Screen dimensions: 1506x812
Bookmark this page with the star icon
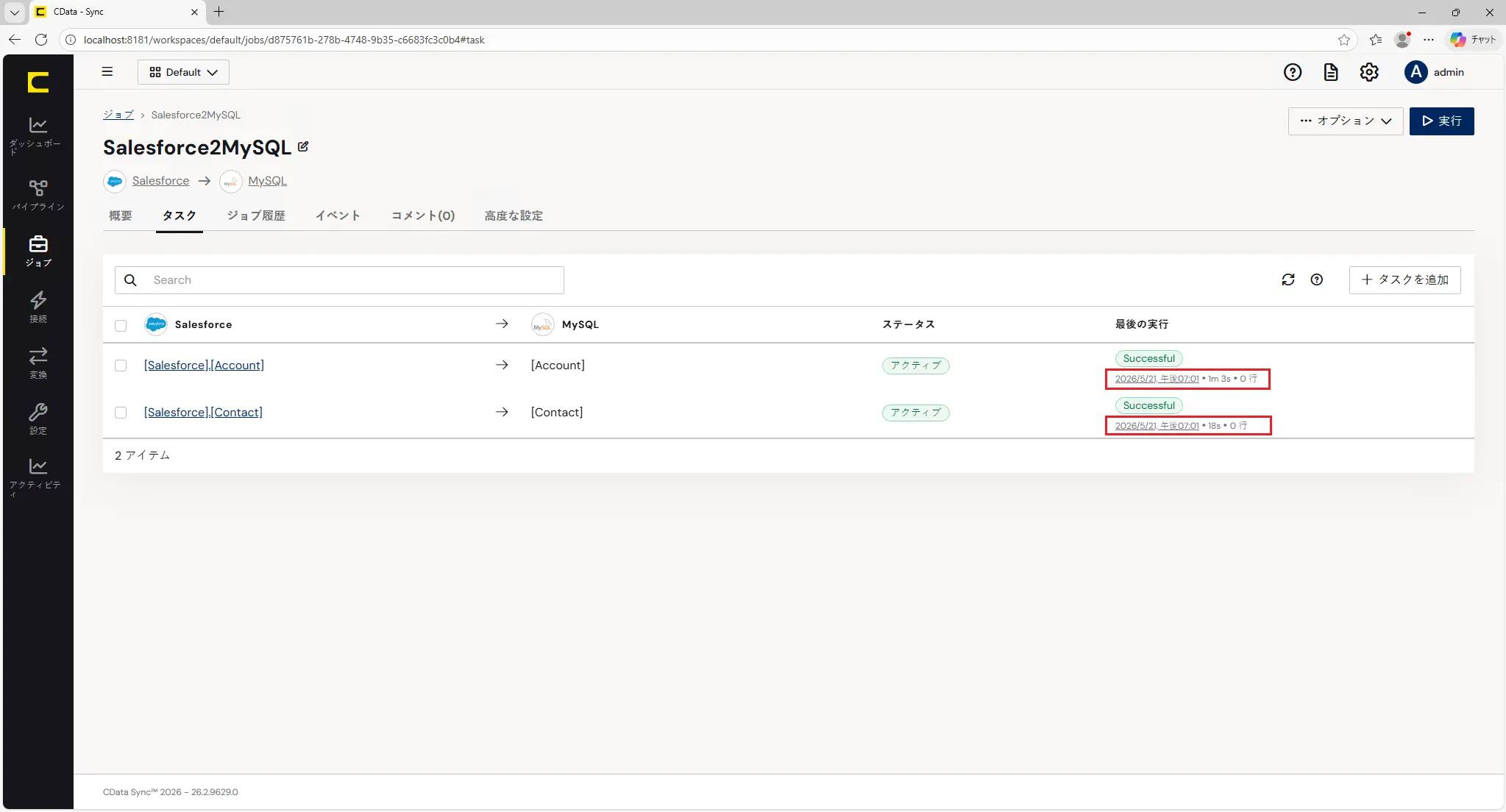coord(1344,40)
